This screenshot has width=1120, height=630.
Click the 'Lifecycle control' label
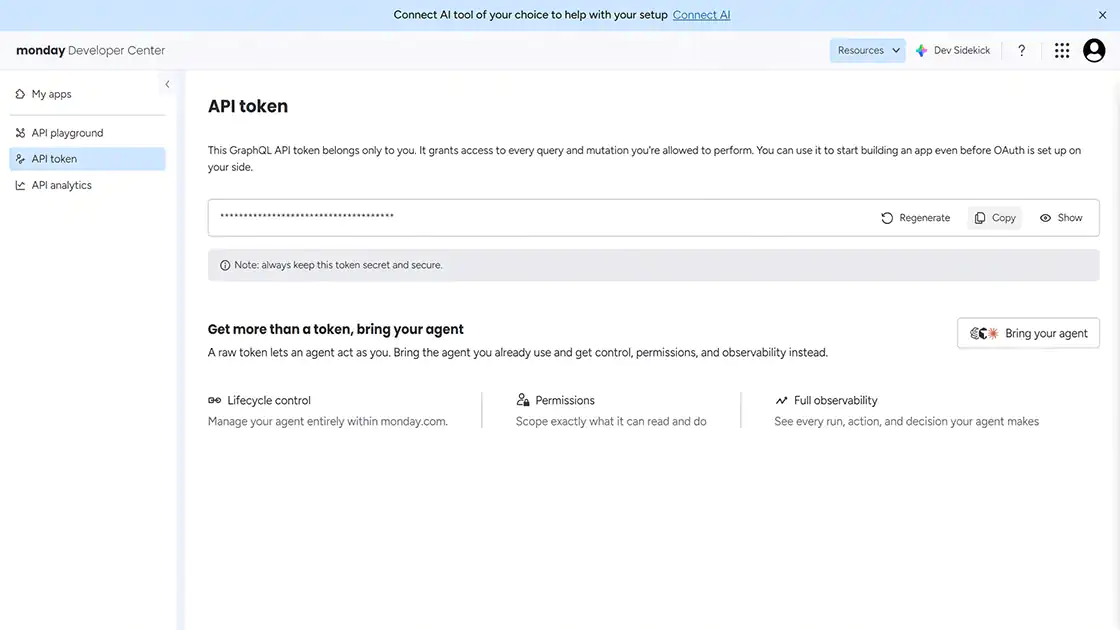pyautogui.click(x=269, y=401)
